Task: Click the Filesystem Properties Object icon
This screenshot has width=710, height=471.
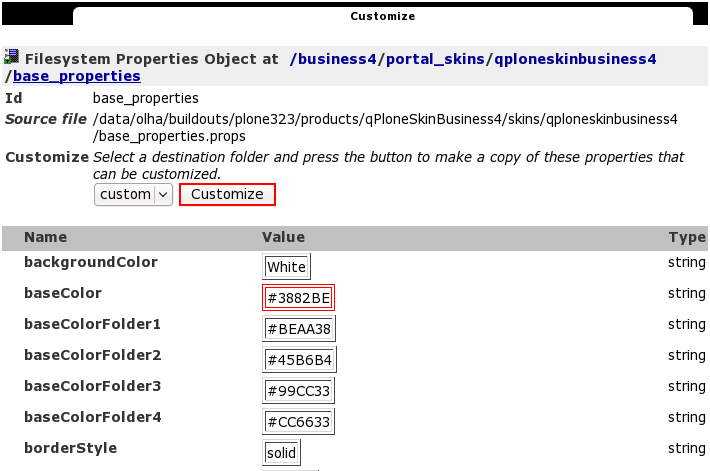Action: 12,58
